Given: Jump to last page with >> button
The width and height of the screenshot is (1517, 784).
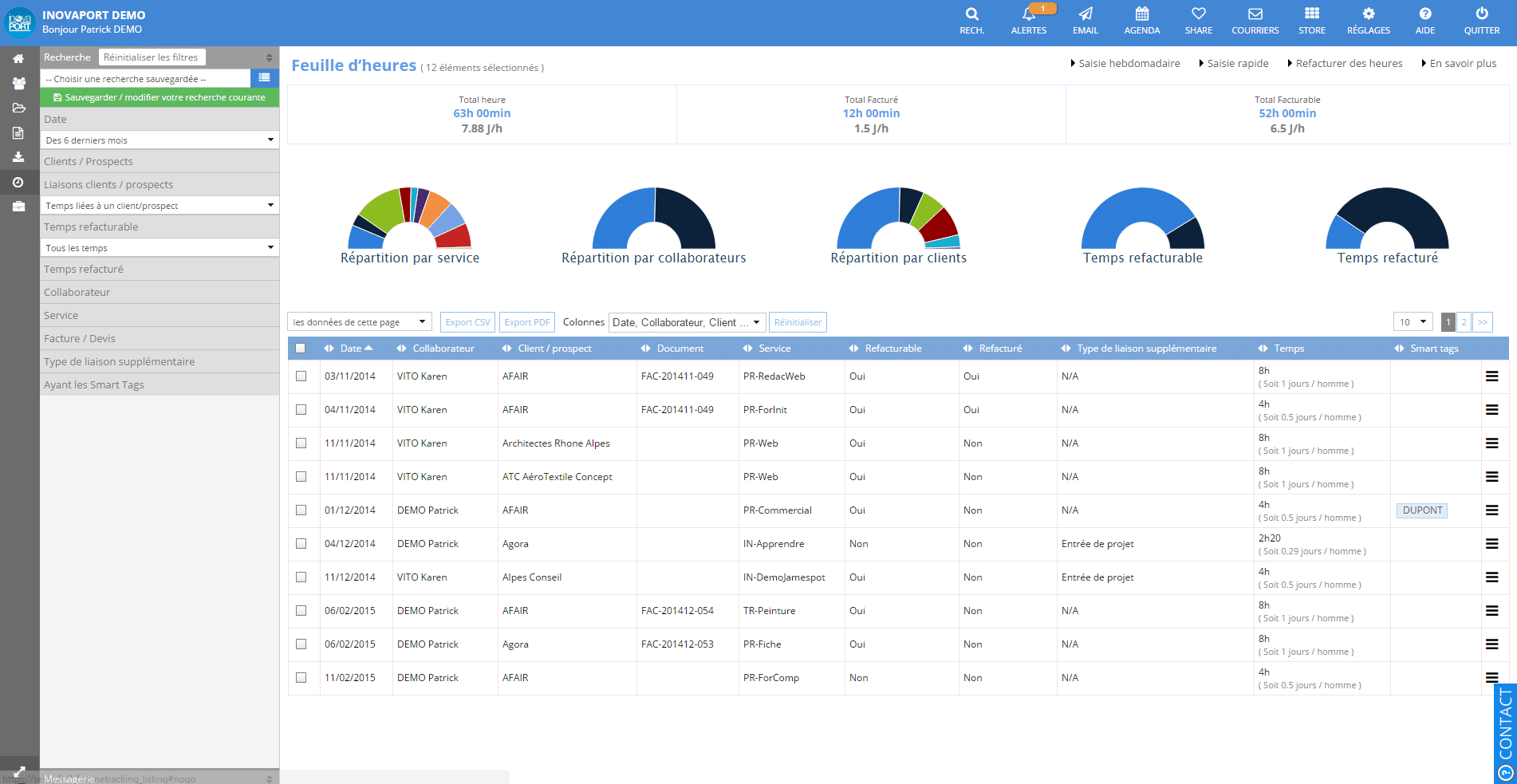Looking at the screenshot, I should (1483, 322).
